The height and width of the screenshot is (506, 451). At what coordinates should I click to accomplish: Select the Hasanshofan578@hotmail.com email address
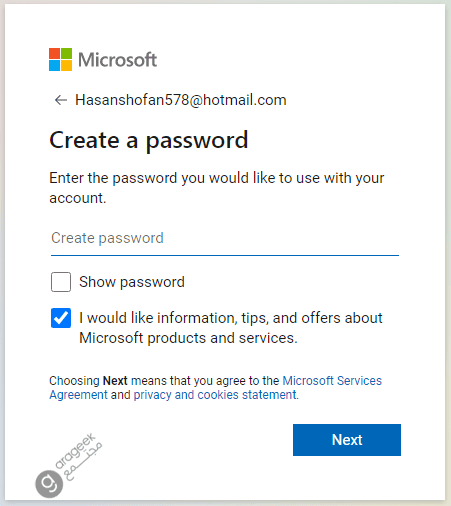pos(181,100)
